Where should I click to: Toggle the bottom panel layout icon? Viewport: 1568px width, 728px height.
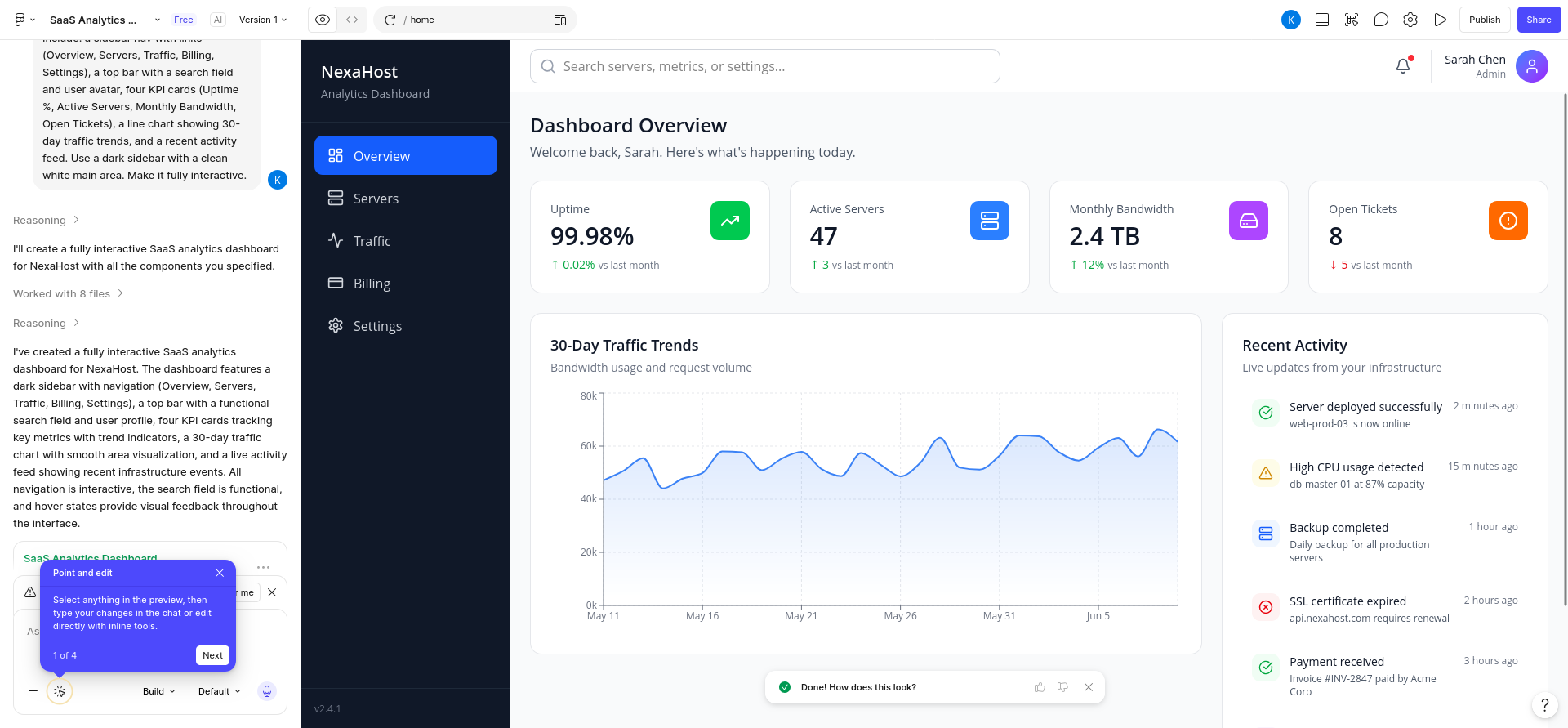tap(1322, 20)
